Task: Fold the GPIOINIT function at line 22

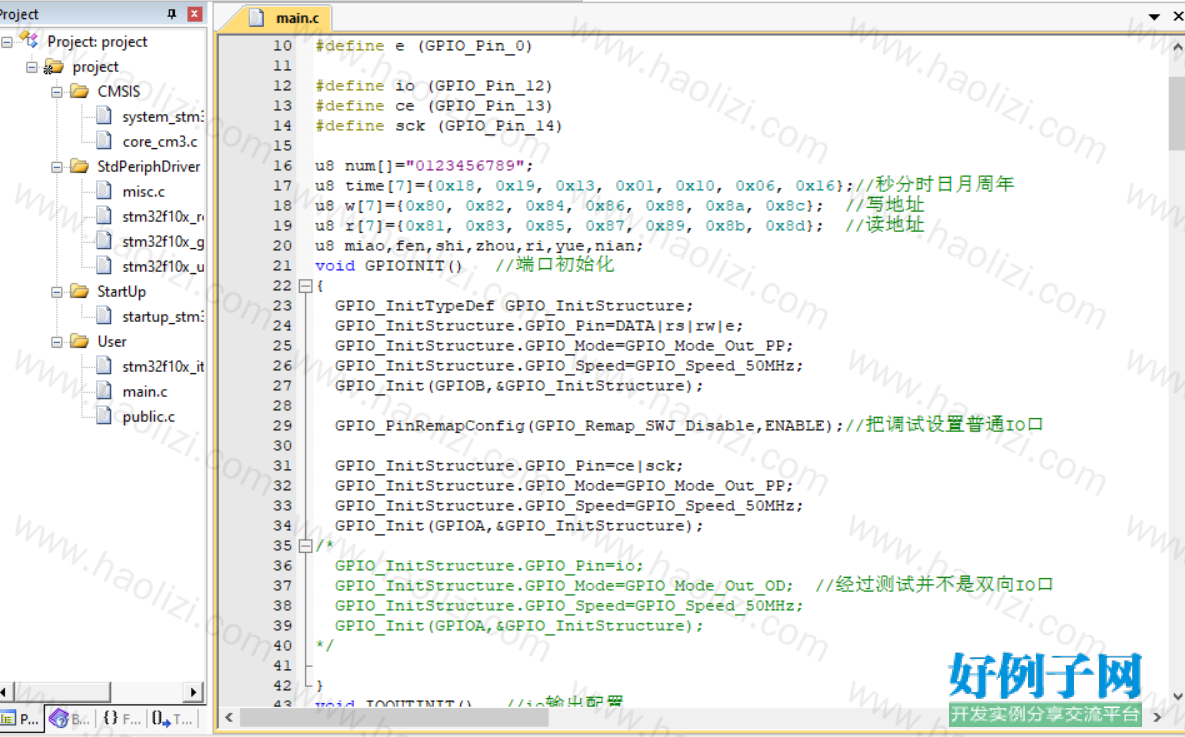Action: coord(305,286)
